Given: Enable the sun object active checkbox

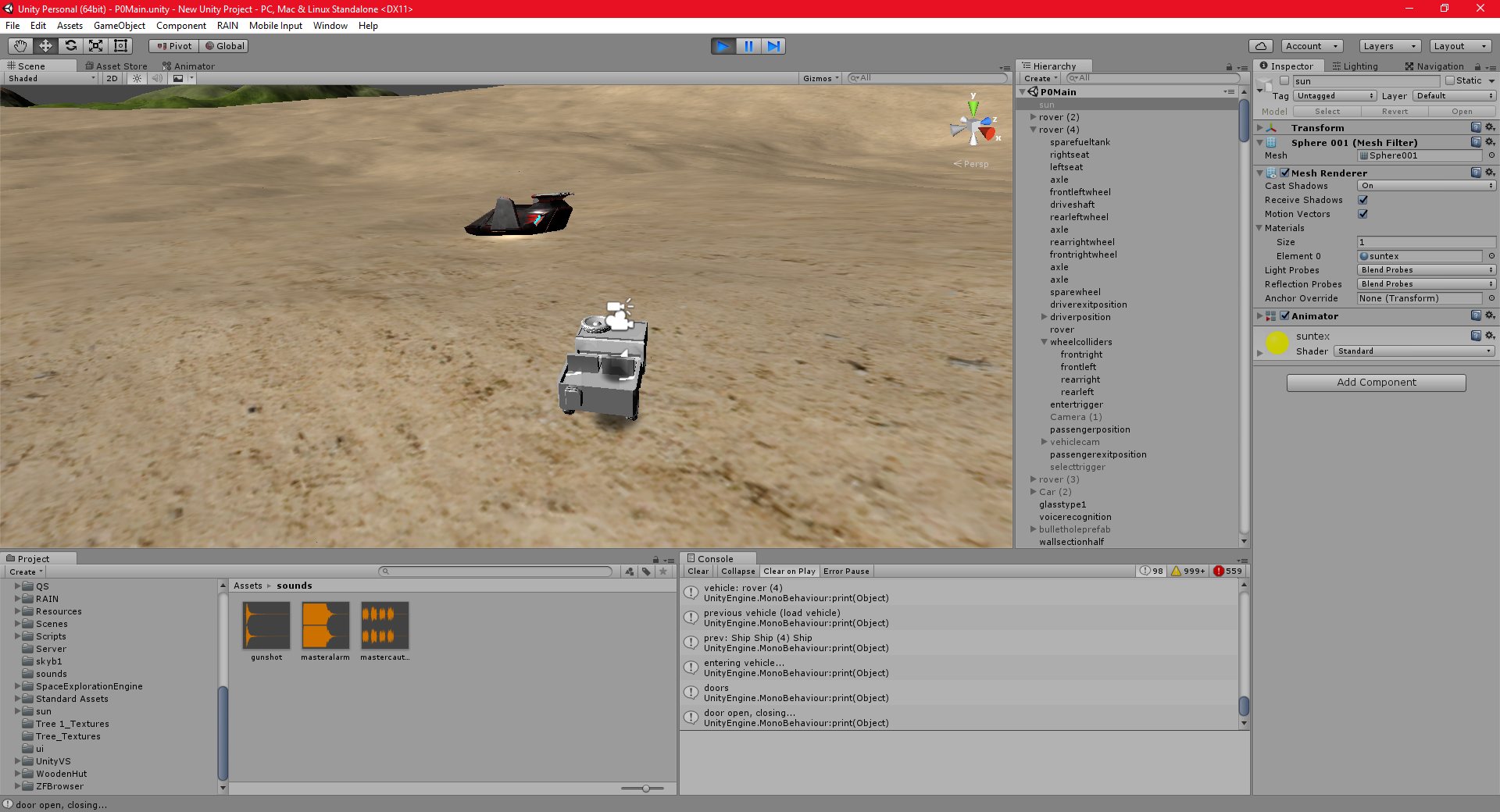Looking at the screenshot, I should [1284, 80].
